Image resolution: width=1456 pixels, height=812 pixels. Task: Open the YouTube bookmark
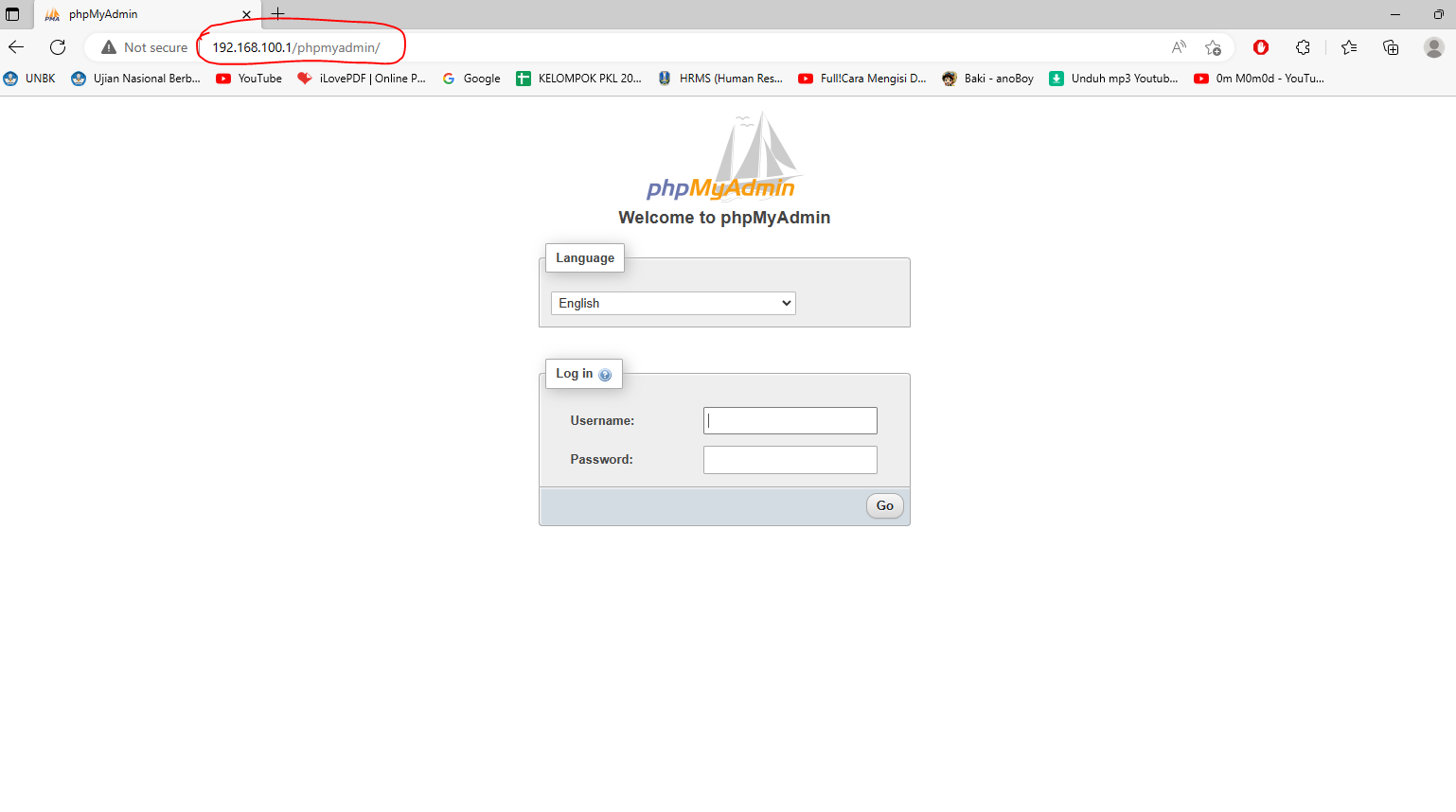tap(248, 79)
